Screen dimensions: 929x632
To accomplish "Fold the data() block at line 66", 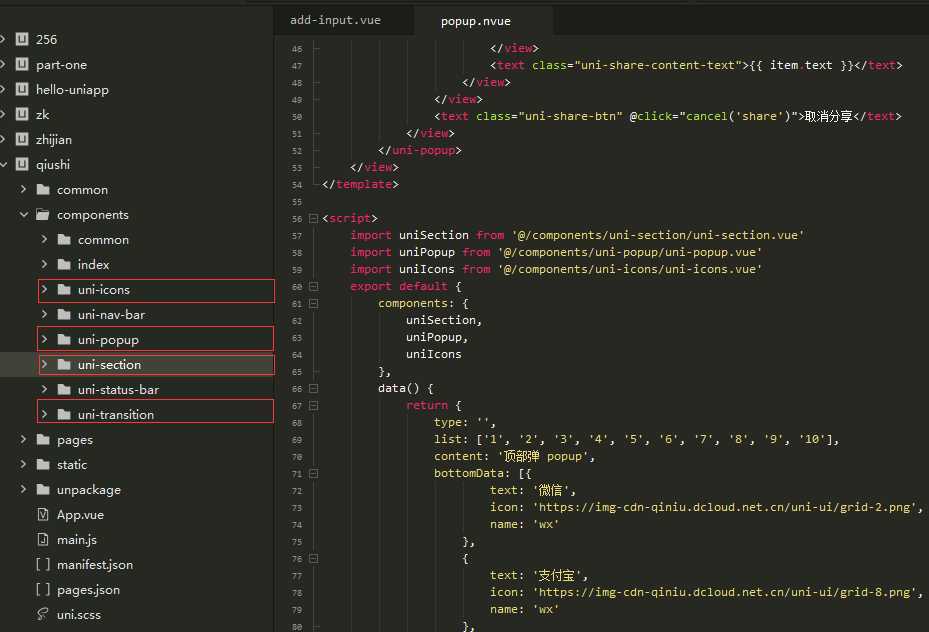I will [313, 389].
